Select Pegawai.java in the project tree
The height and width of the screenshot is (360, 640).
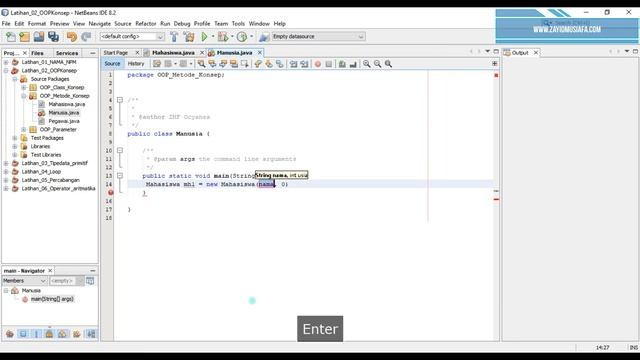(x=64, y=121)
